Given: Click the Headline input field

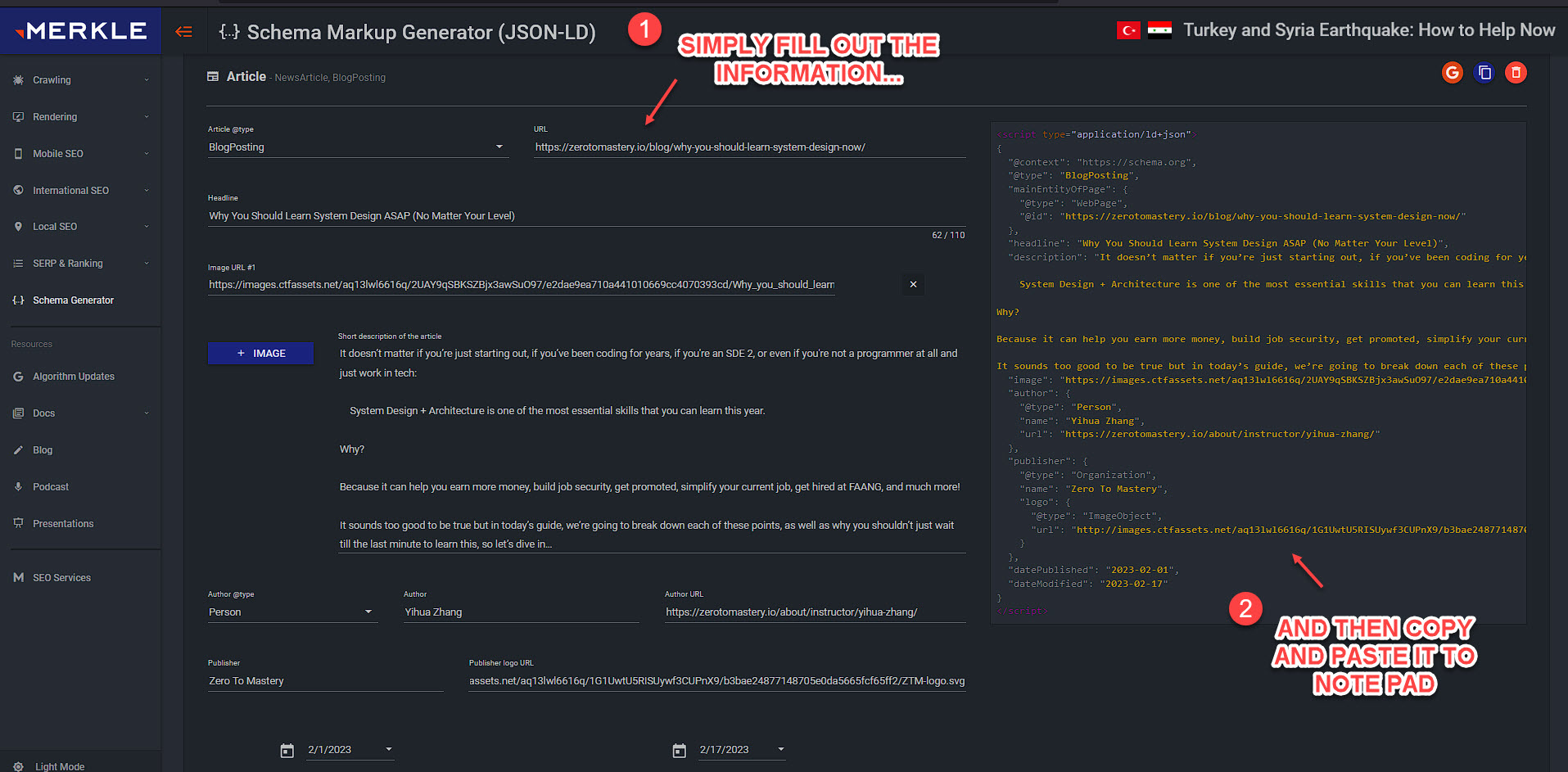Looking at the screenshot, I should pyautogui.click(x=586, y=216).
